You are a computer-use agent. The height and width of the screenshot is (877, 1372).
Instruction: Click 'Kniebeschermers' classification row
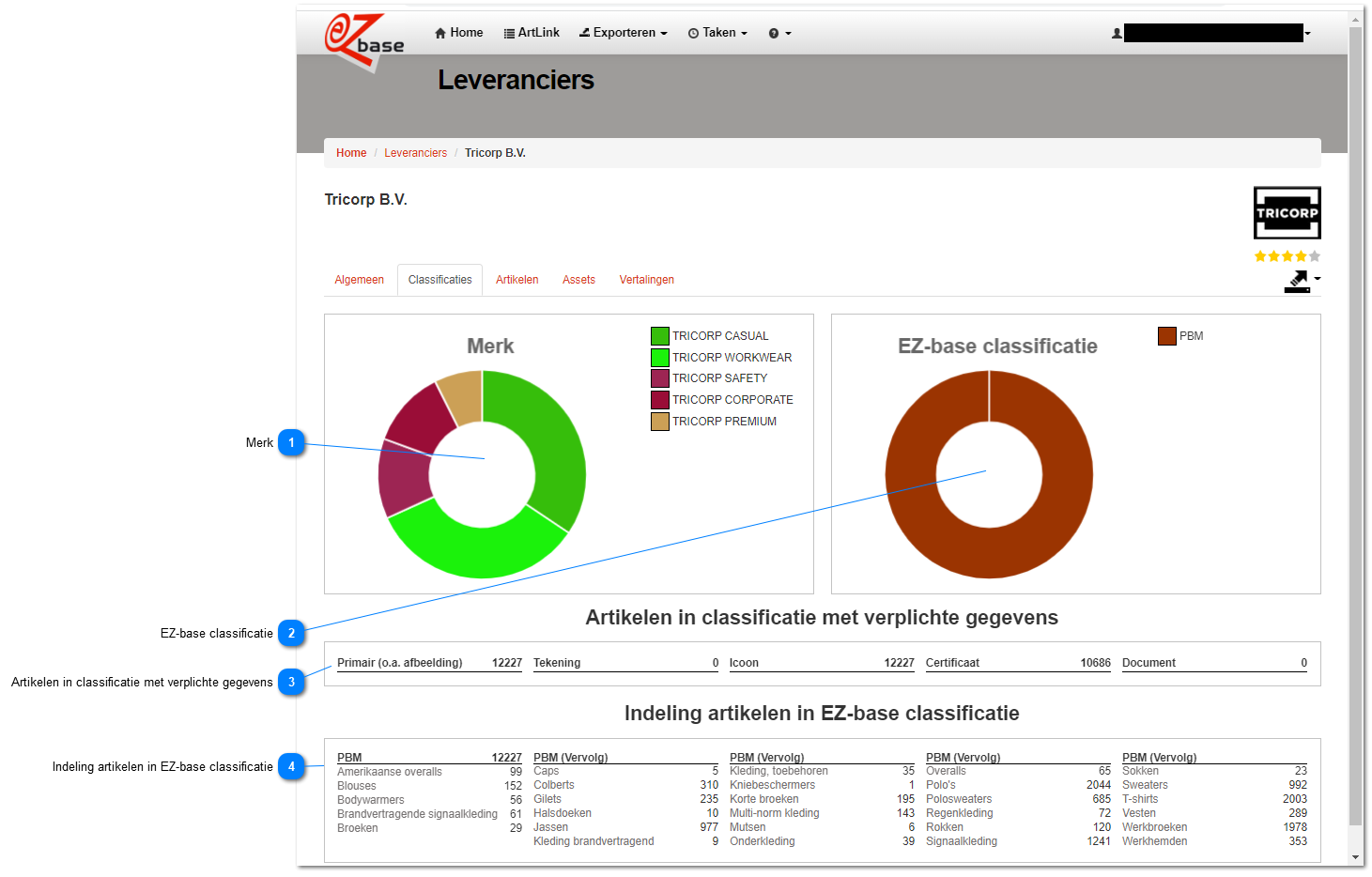[822, 785]
